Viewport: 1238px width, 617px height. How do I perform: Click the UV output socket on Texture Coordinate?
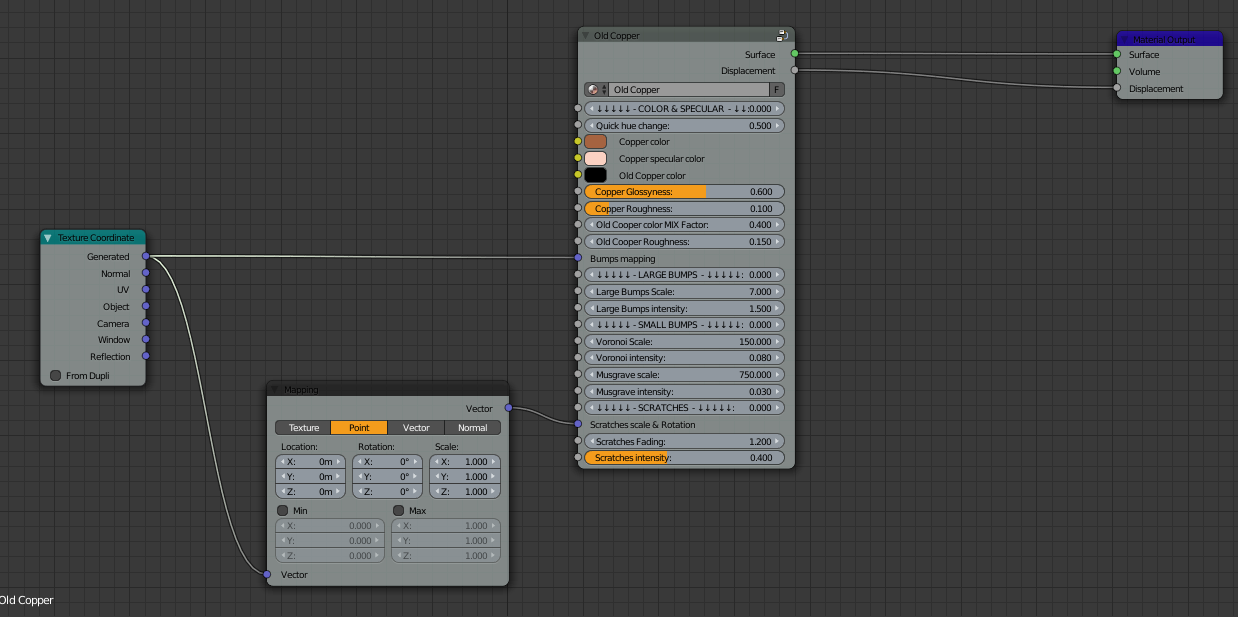click(x=145, y=290)
